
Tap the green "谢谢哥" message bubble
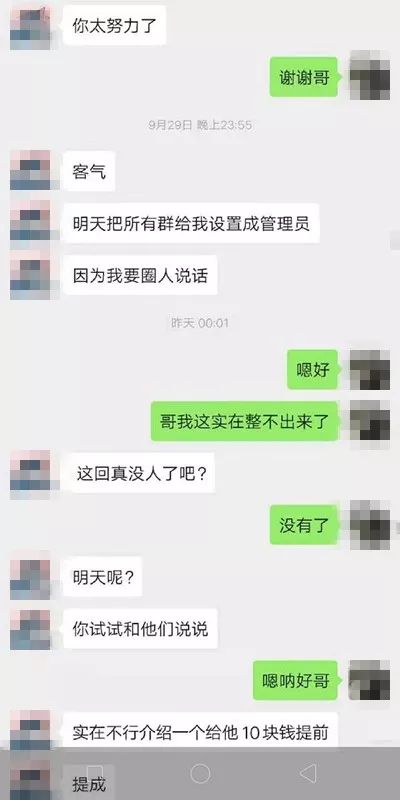click(304, 77)
